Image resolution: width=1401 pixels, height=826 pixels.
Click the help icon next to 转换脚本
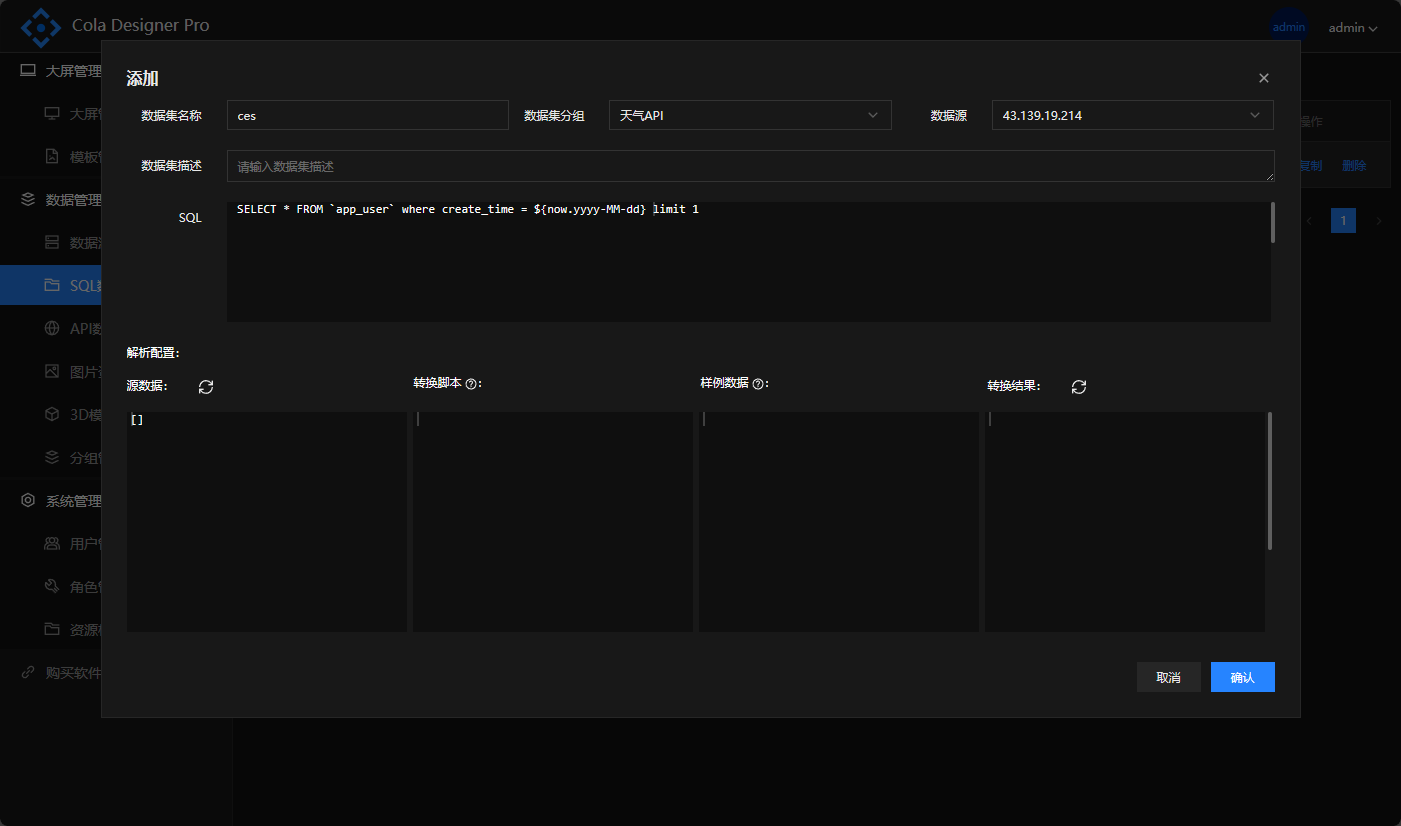point(471,384)
